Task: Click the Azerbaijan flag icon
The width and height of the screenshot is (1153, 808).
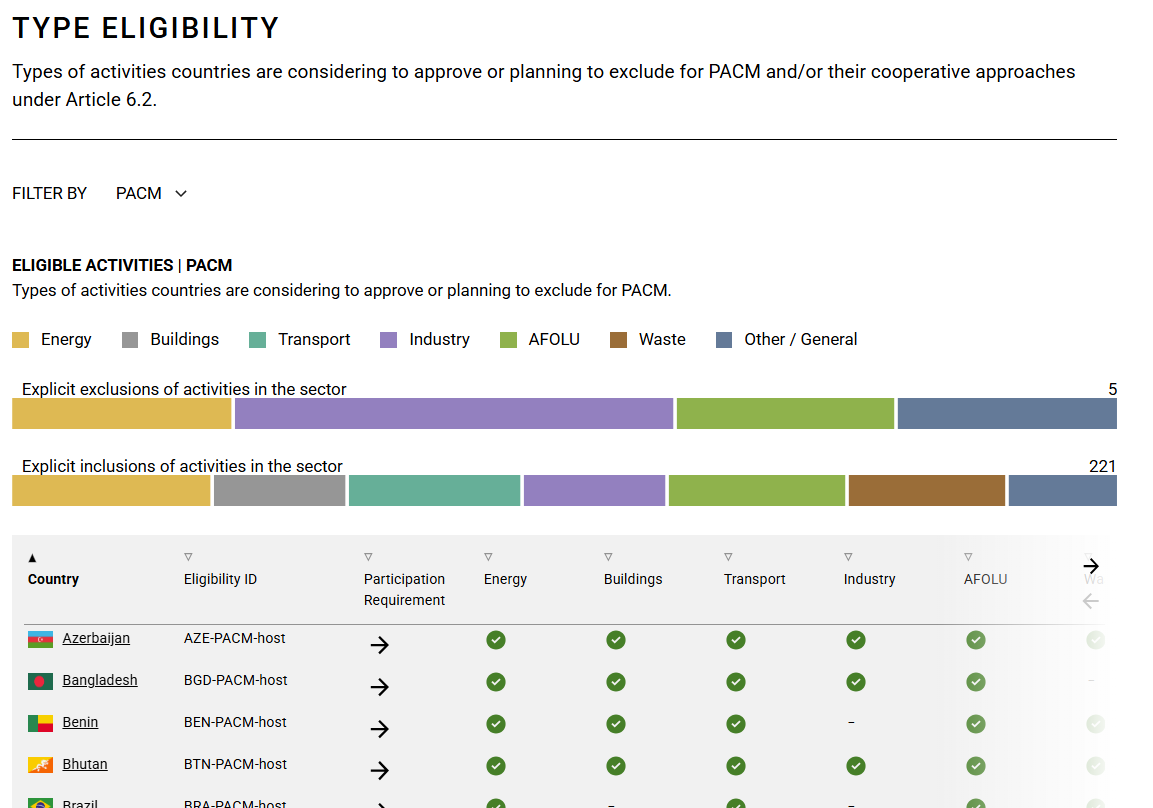Action: coord(40,639)
